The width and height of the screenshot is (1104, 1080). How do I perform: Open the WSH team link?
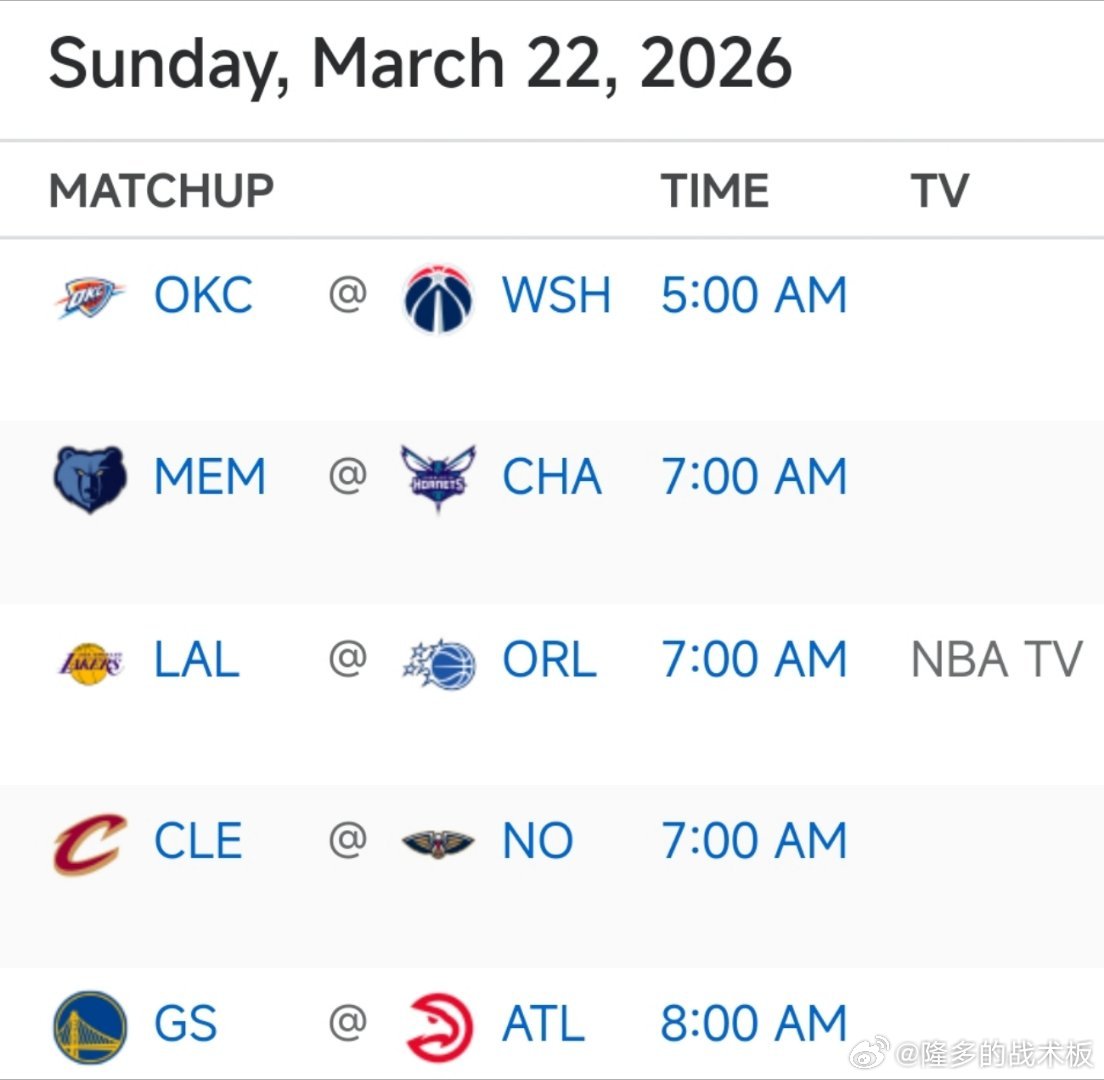pyautogui.click(x=556, y=296)
